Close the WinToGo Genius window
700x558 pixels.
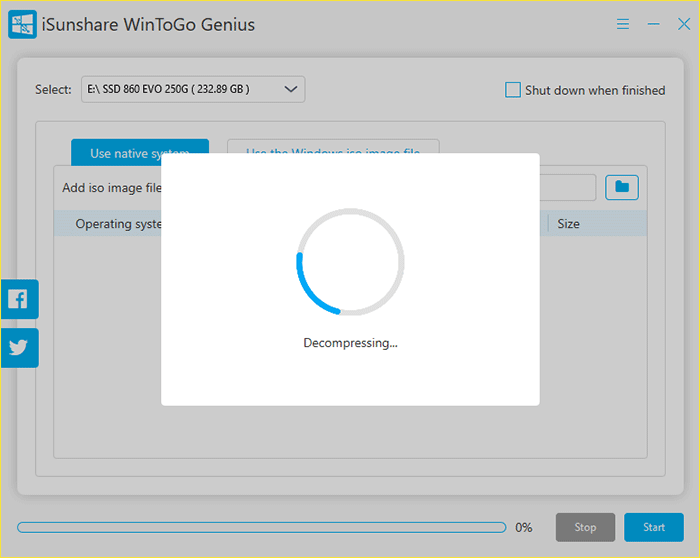pyautogui.click(x=684, y=24)
